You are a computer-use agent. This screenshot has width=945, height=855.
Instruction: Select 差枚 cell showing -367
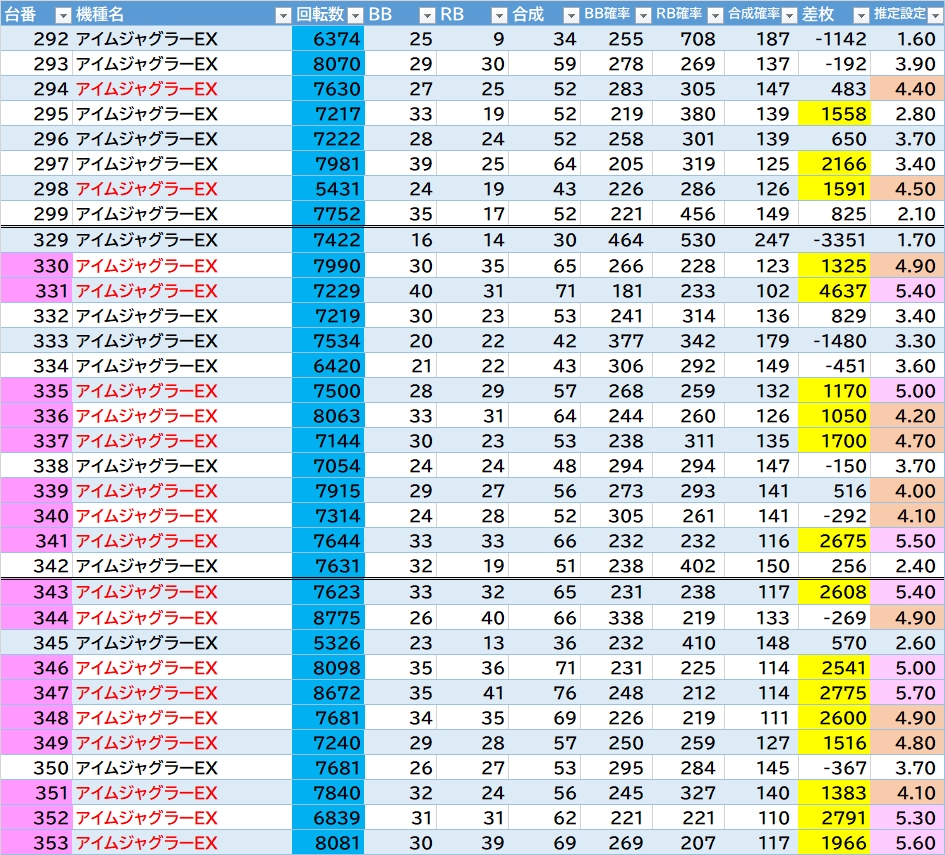click(x=835, y=768)
